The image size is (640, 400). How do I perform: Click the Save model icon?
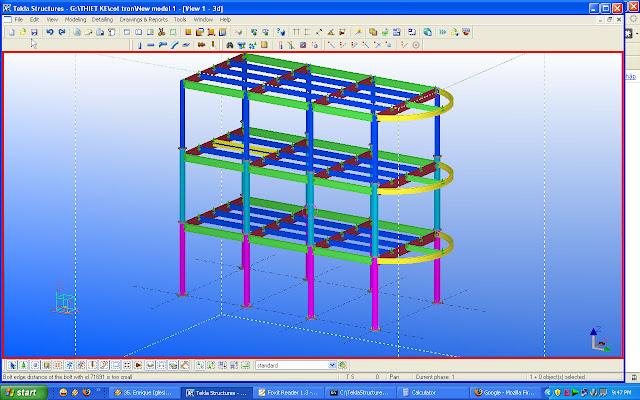[x=35, y=32]
